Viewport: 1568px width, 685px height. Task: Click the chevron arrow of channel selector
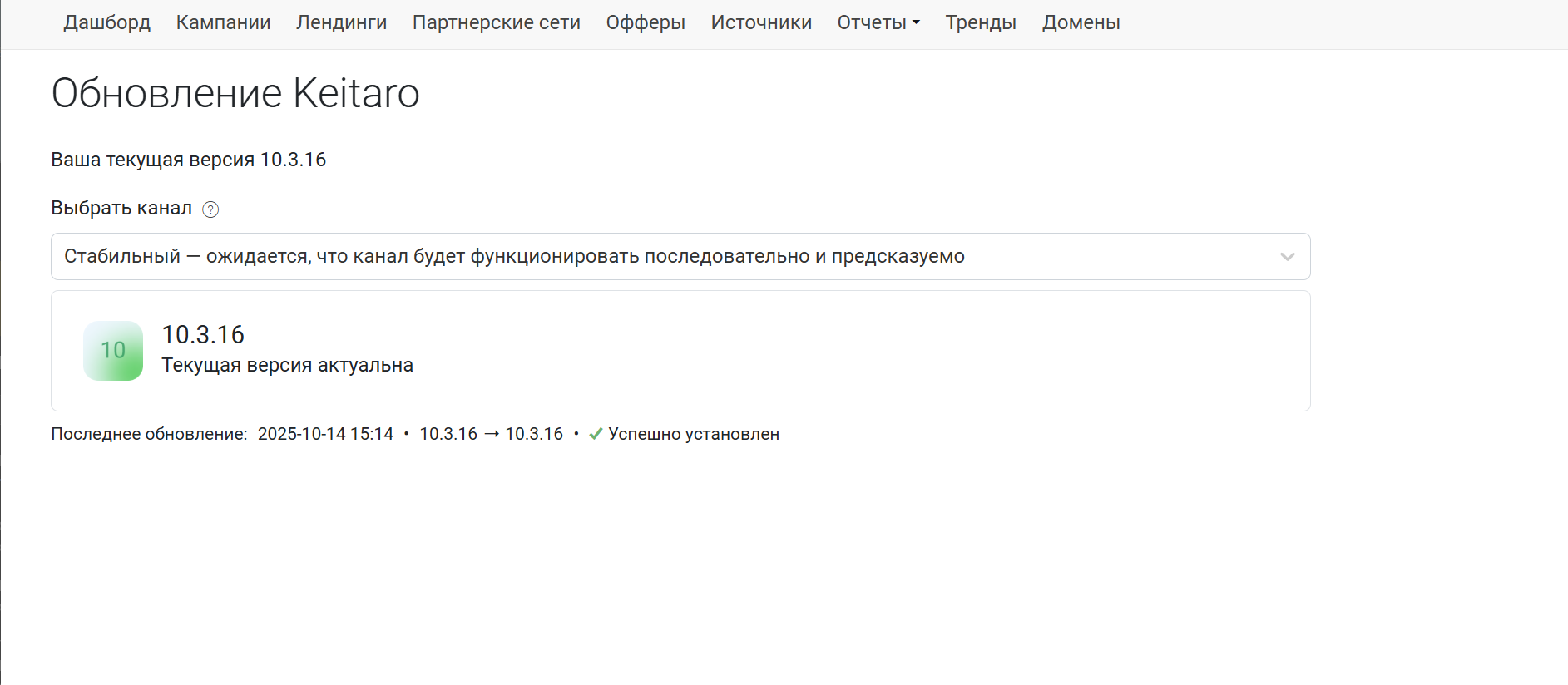tap(1287, 257)
